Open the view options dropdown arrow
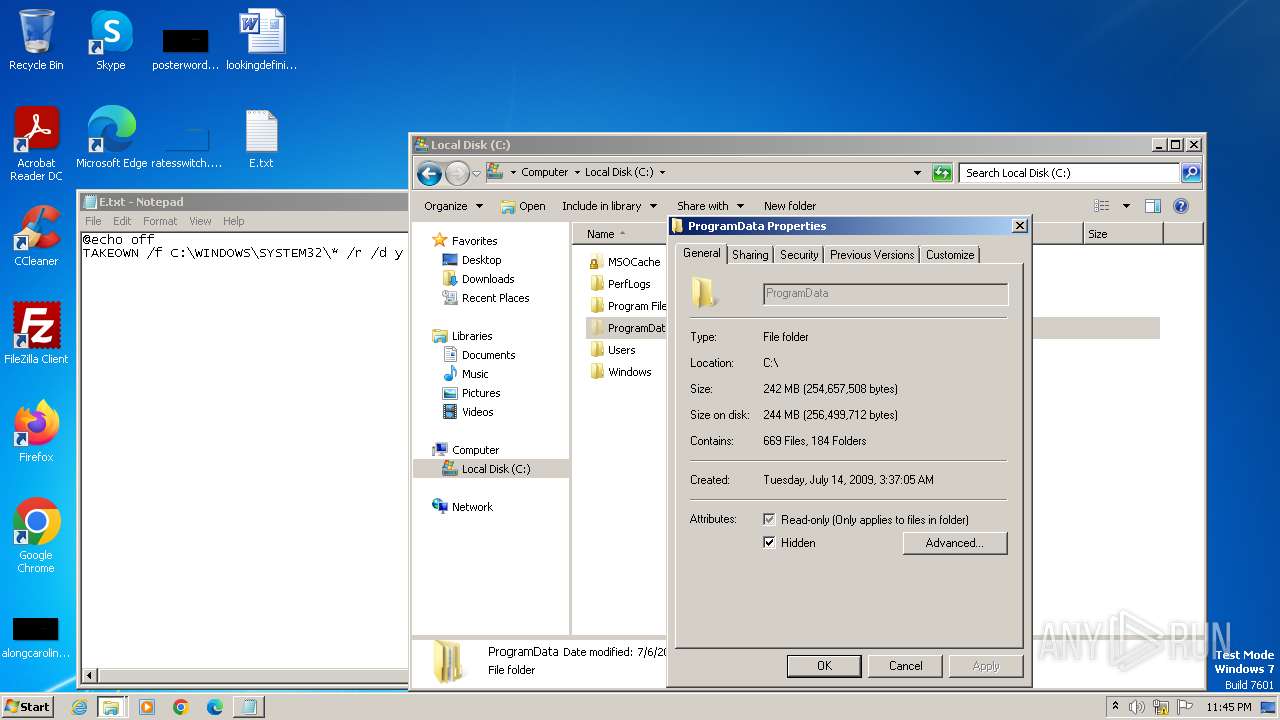 click(x=1126, y=206)
